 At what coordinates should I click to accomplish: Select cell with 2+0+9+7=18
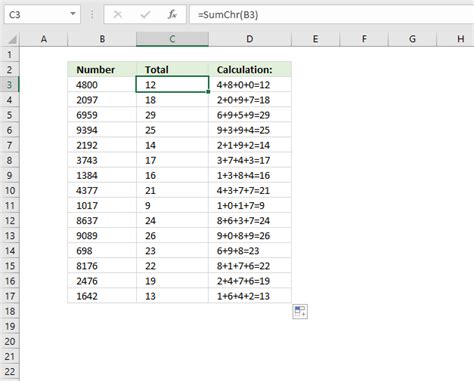[250, 100]
